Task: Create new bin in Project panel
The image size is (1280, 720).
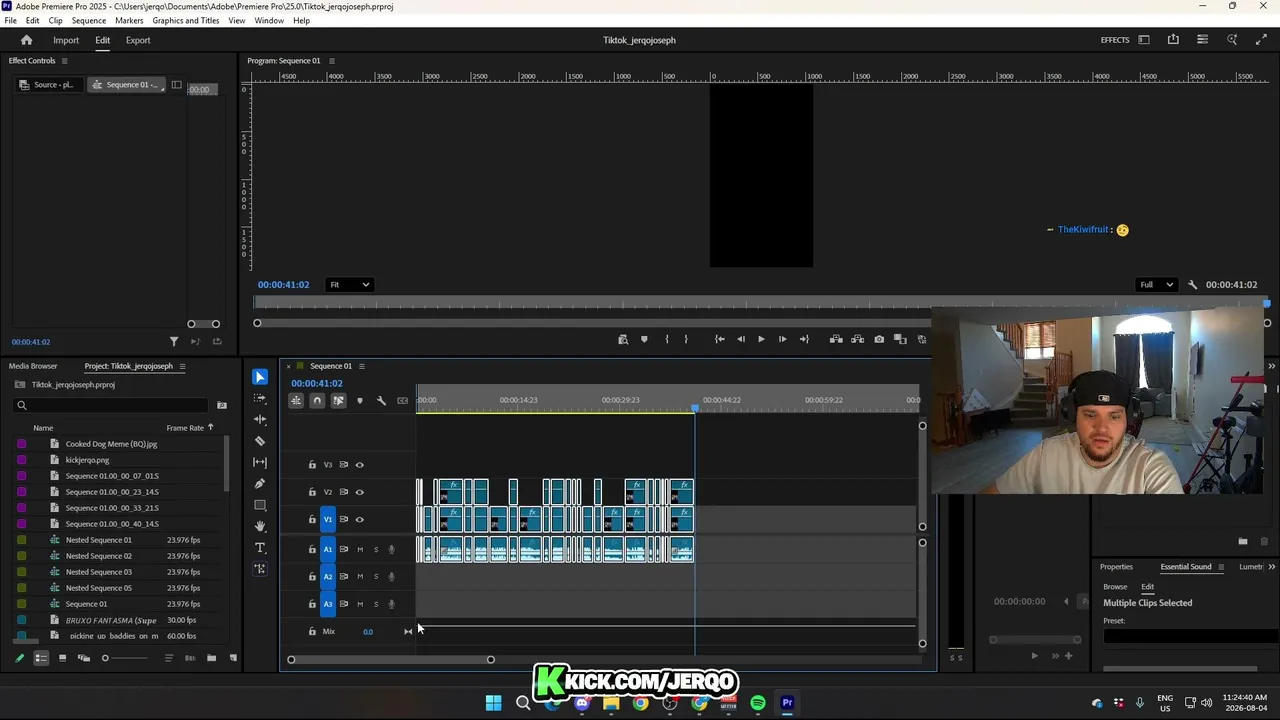Action: (x=211, y=658)
